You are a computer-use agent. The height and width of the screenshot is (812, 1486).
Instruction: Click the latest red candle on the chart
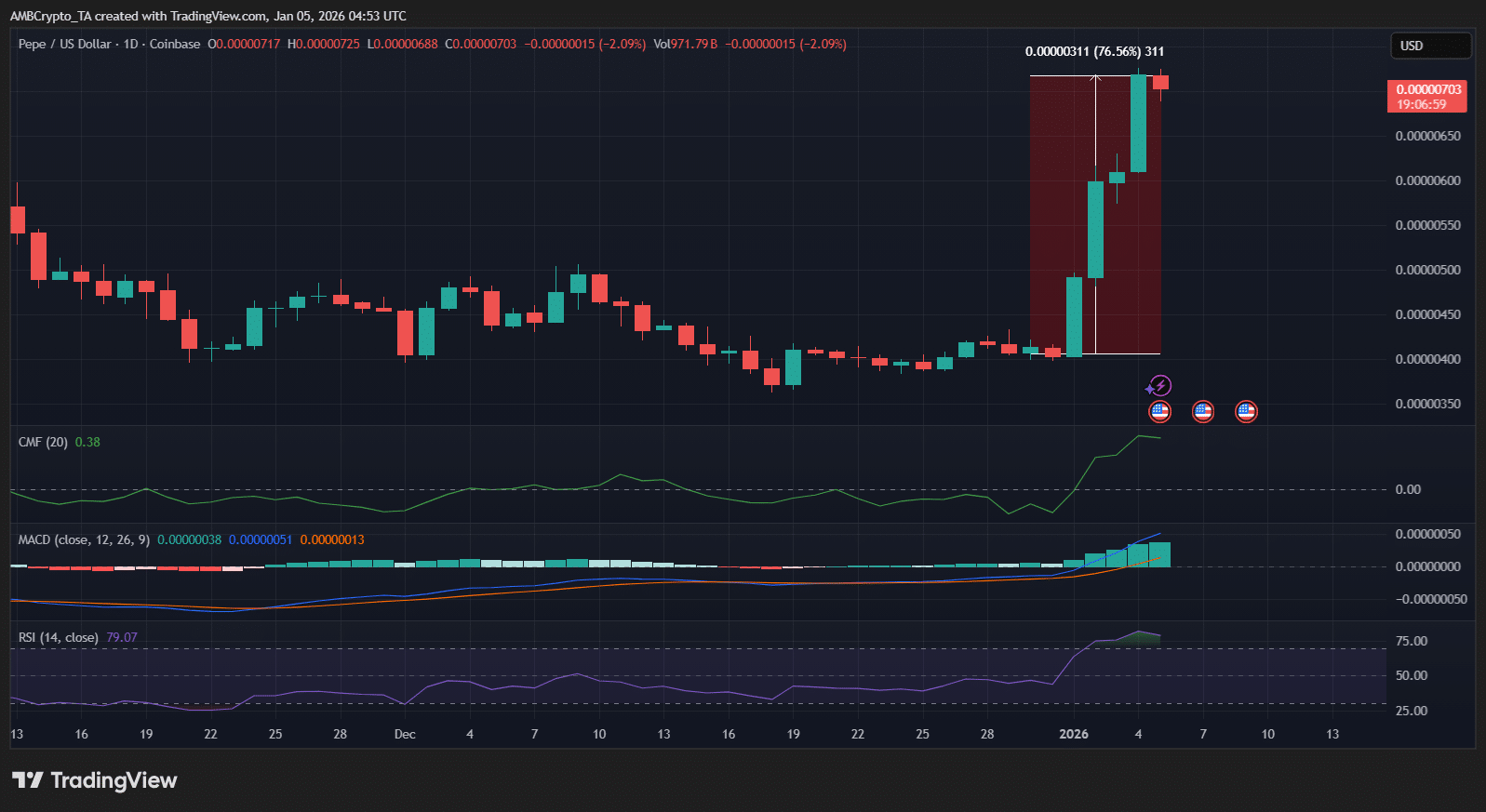1160,83
